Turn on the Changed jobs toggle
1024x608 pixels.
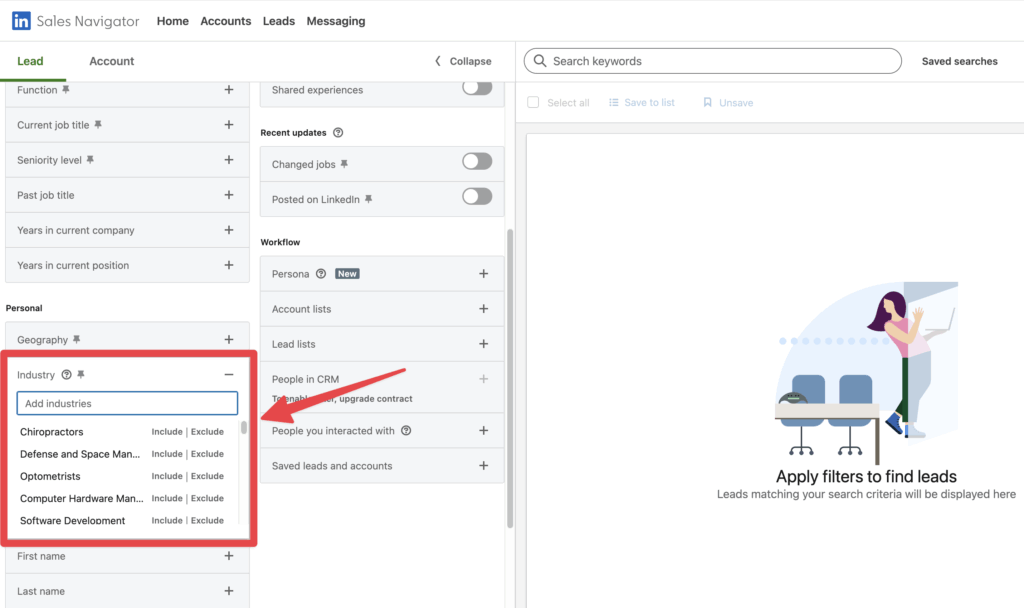477,161
